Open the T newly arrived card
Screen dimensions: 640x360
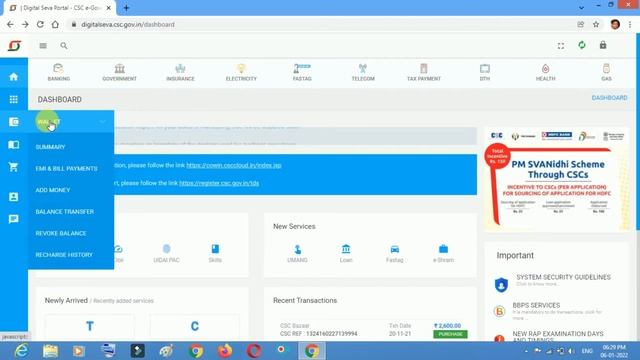coord(89,326)
